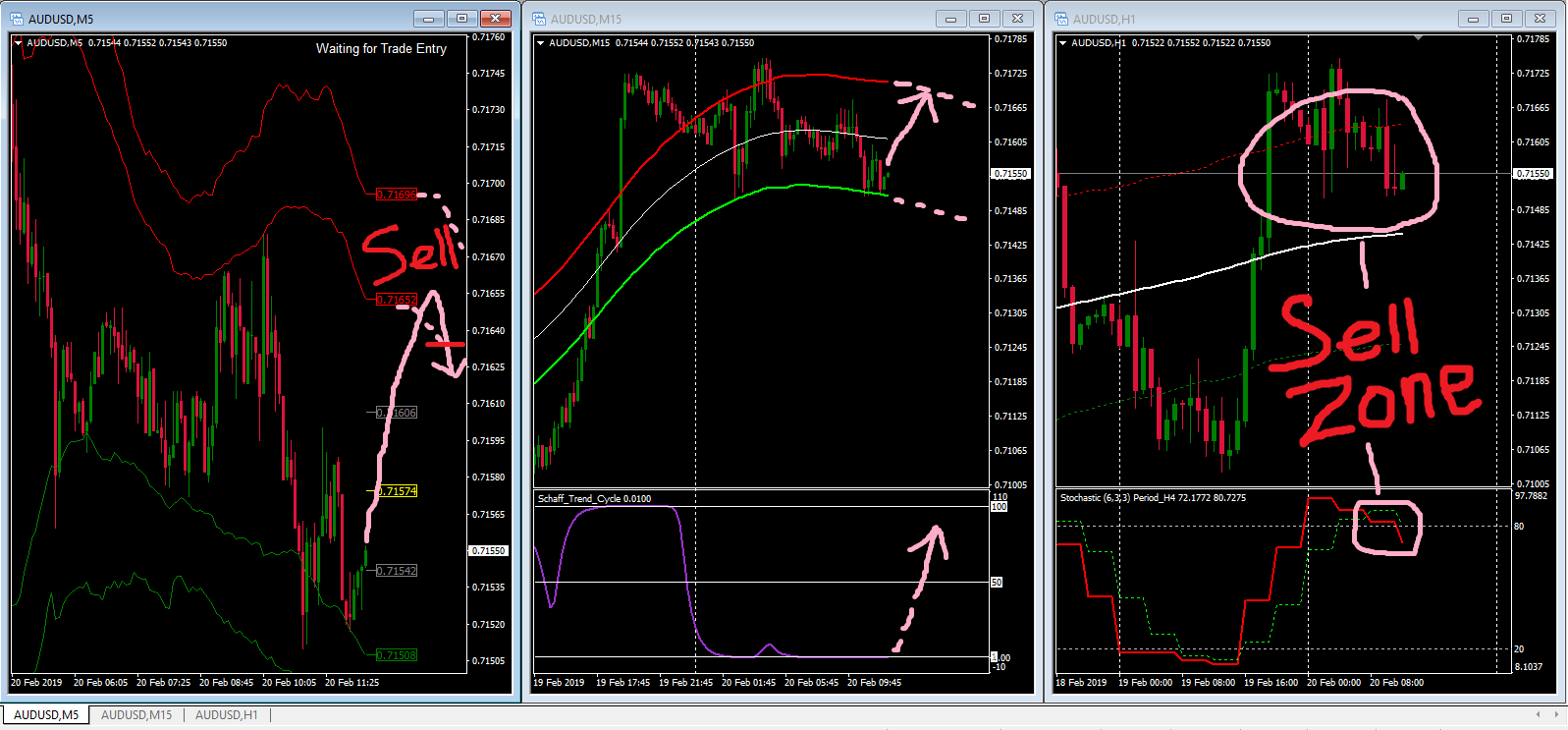Click the '20 Feb 09:45' time label in M15 chart

tap(874, 683)
